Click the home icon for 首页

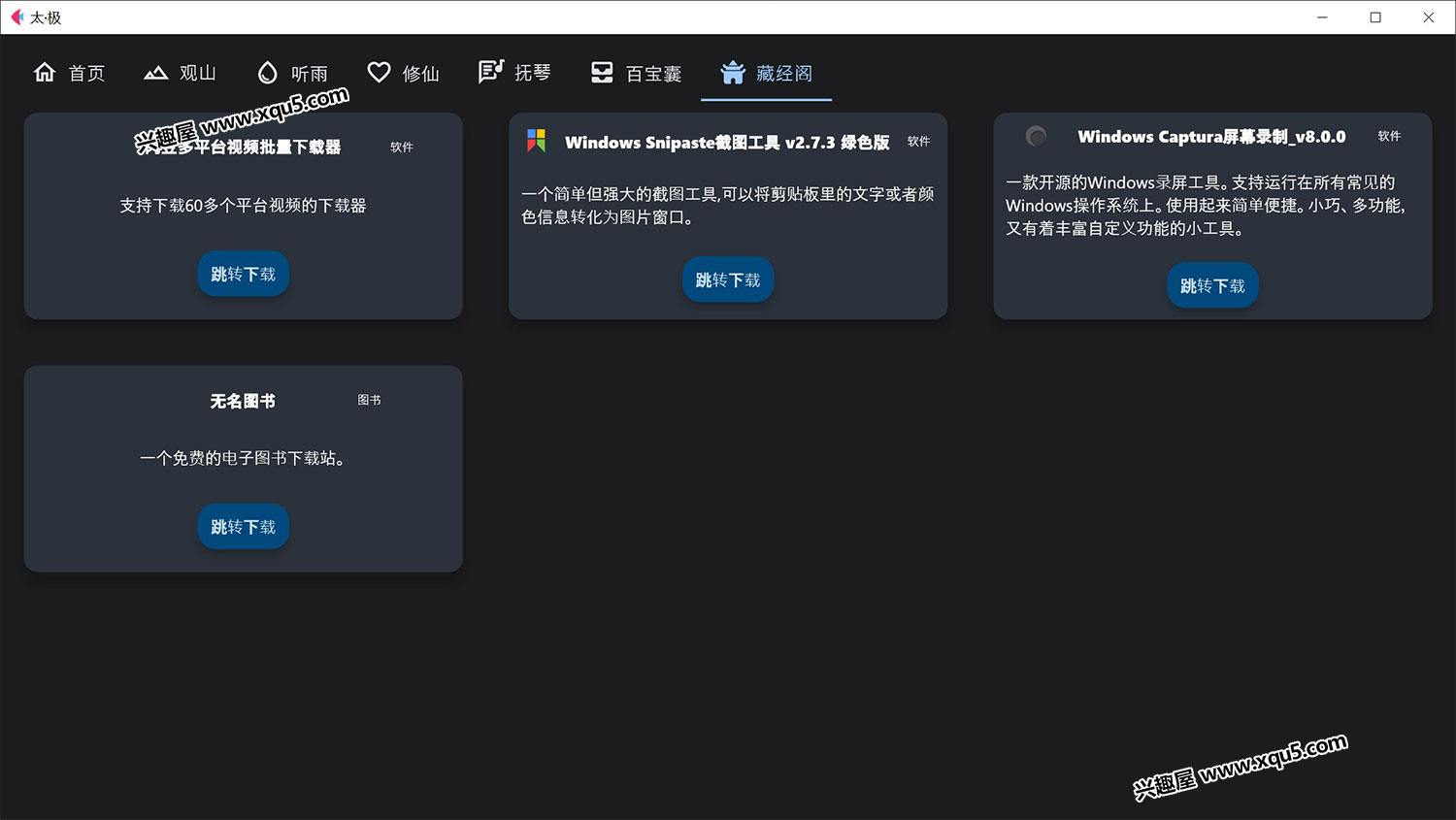coord(45,73)
